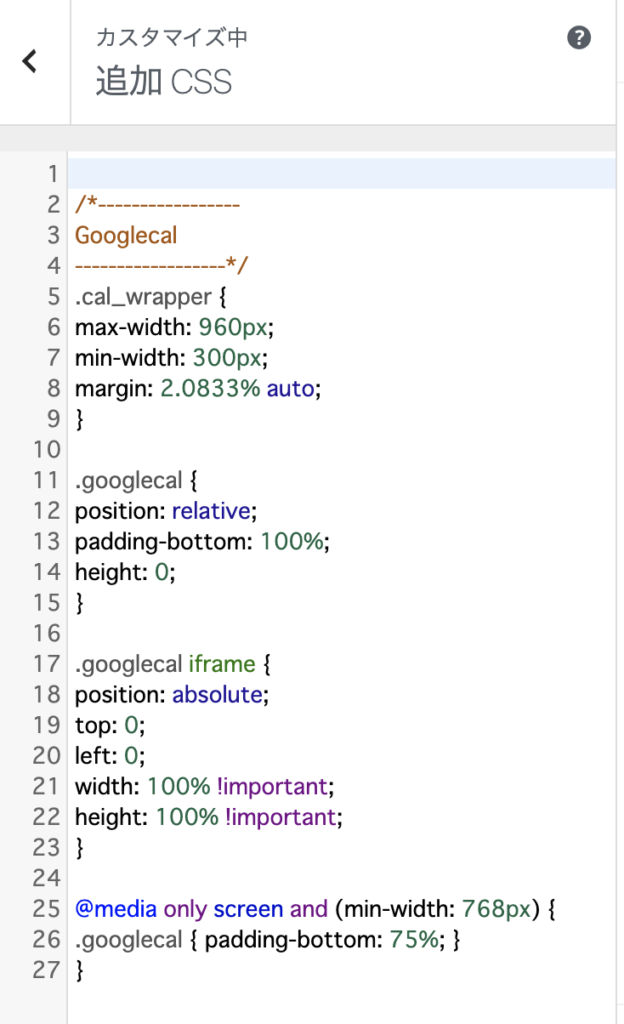624x1024 pixels.
Task: Place cursor on empty line 1
Action: [x=341, y=174]
